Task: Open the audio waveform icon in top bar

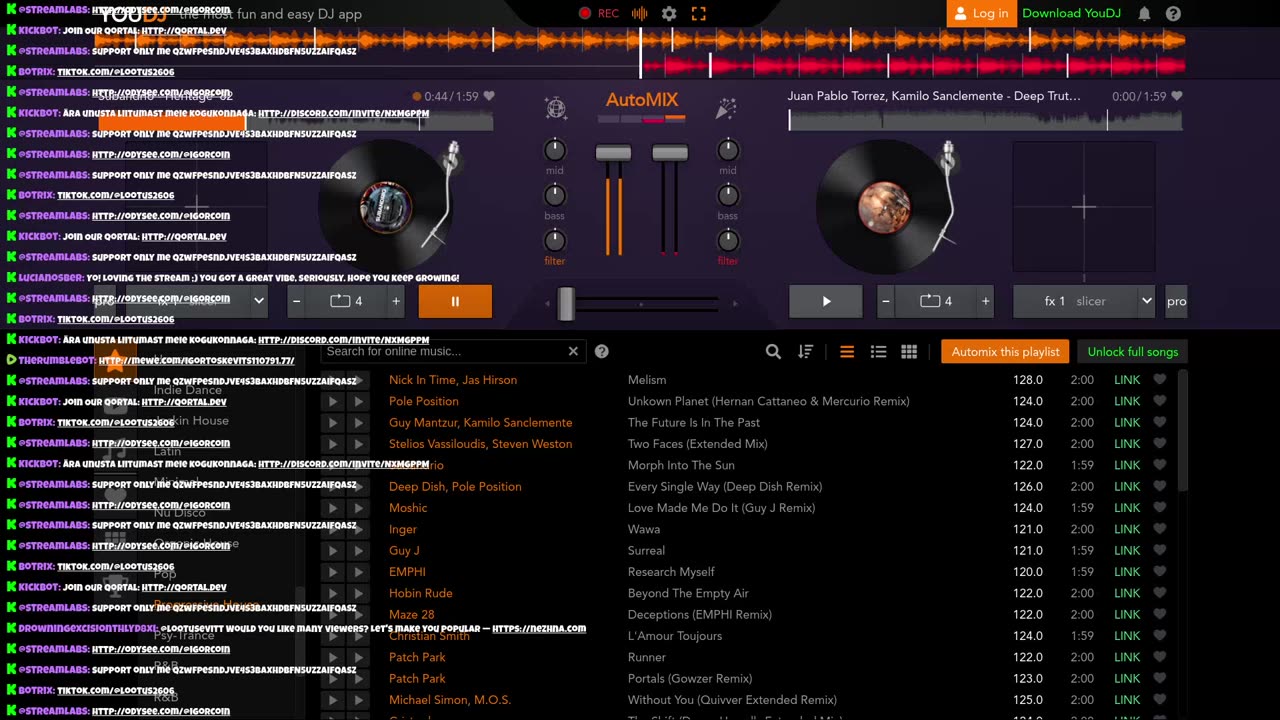Action: 640,14
